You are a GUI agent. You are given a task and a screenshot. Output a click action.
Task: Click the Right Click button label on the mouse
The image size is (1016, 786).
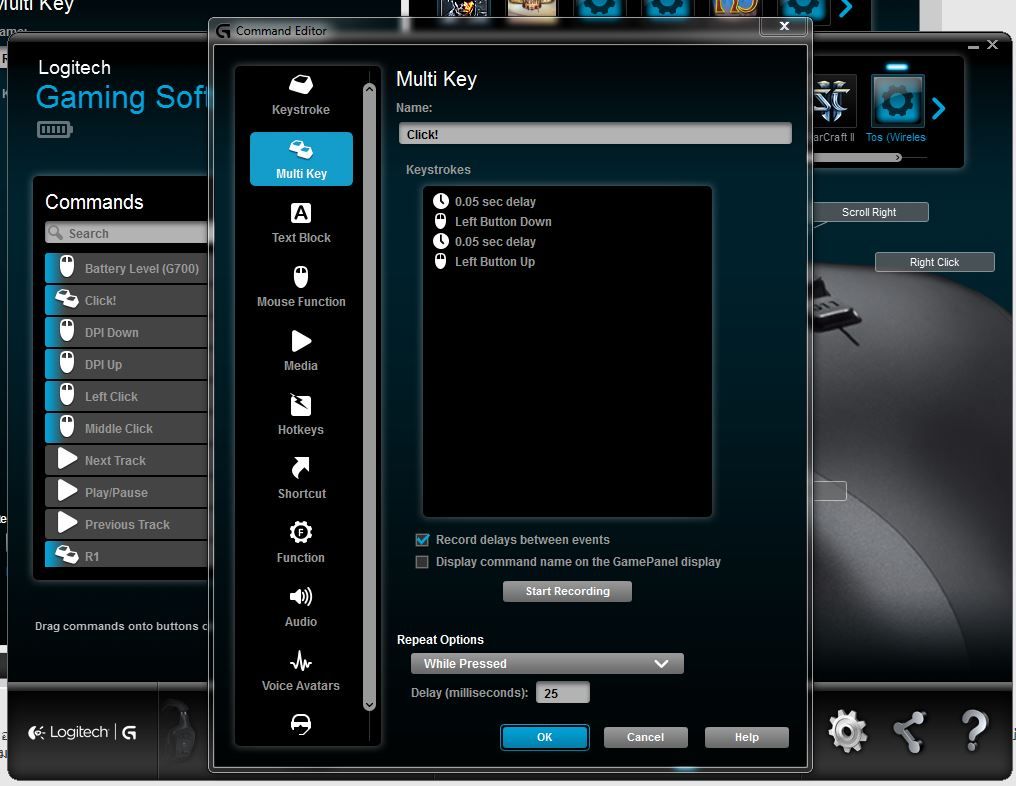934,262
